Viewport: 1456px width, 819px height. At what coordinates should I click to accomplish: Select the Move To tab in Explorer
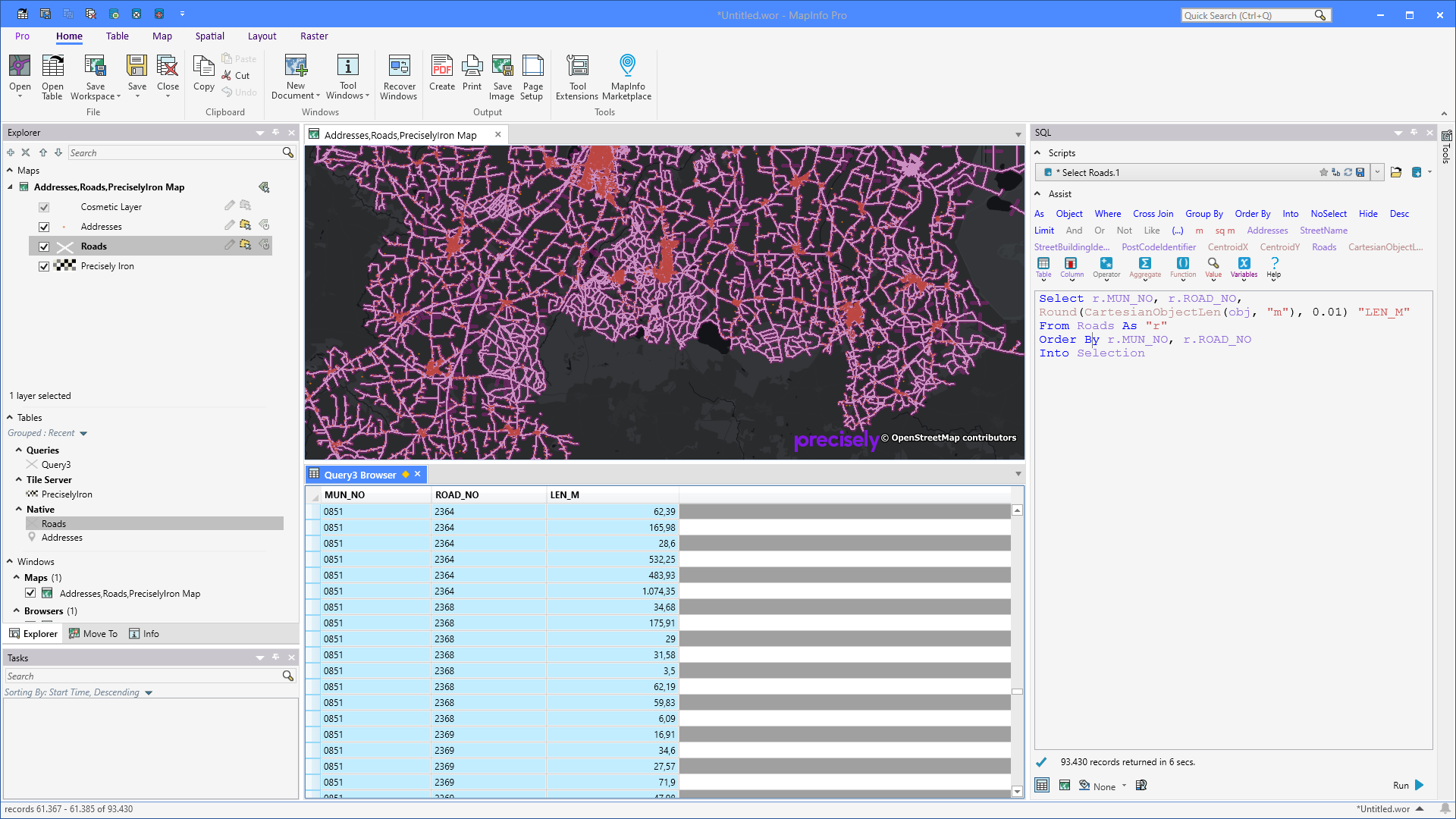[93, 633]
